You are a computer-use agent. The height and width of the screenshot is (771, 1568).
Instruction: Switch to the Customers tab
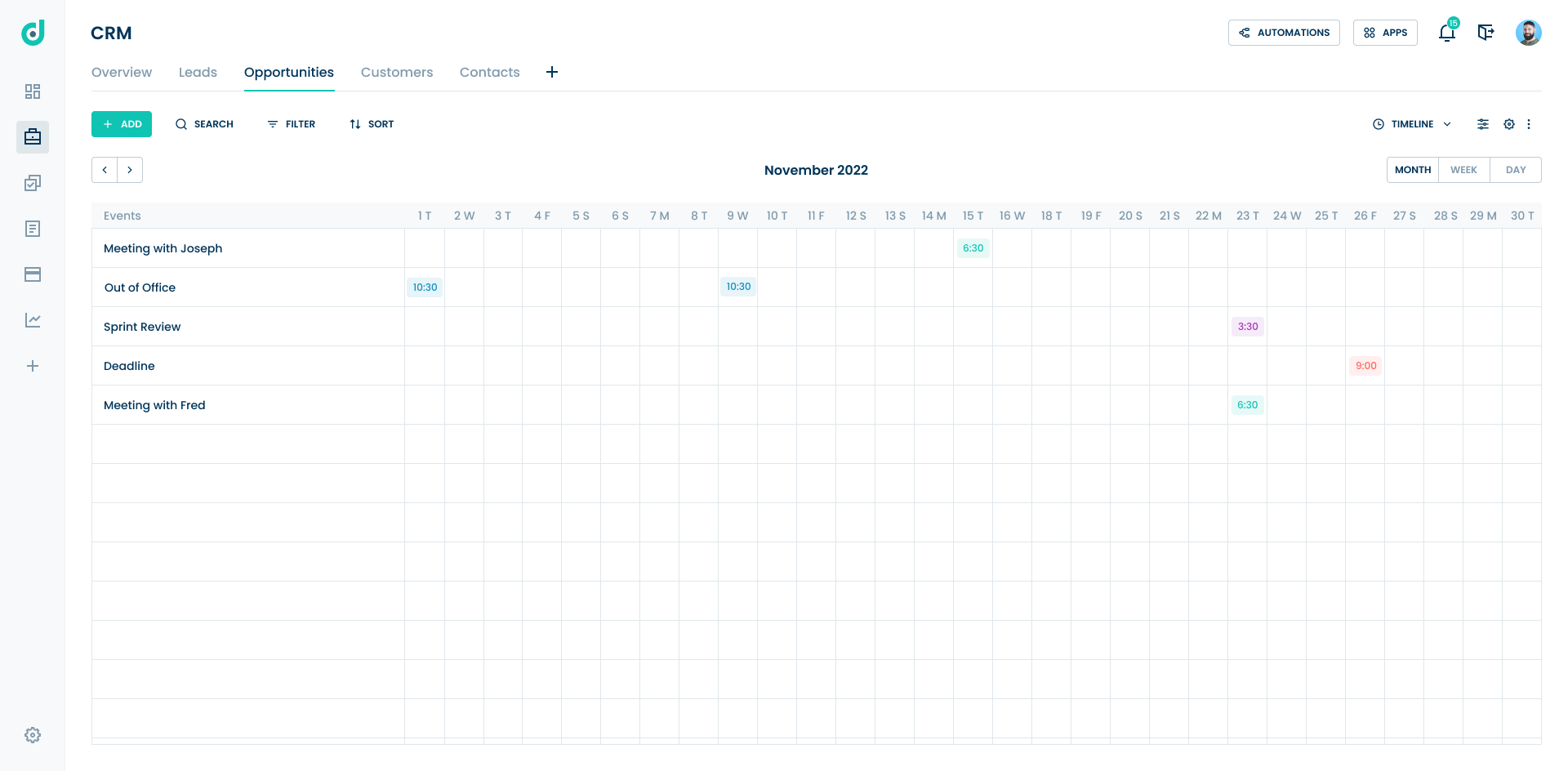pos(397,72)
